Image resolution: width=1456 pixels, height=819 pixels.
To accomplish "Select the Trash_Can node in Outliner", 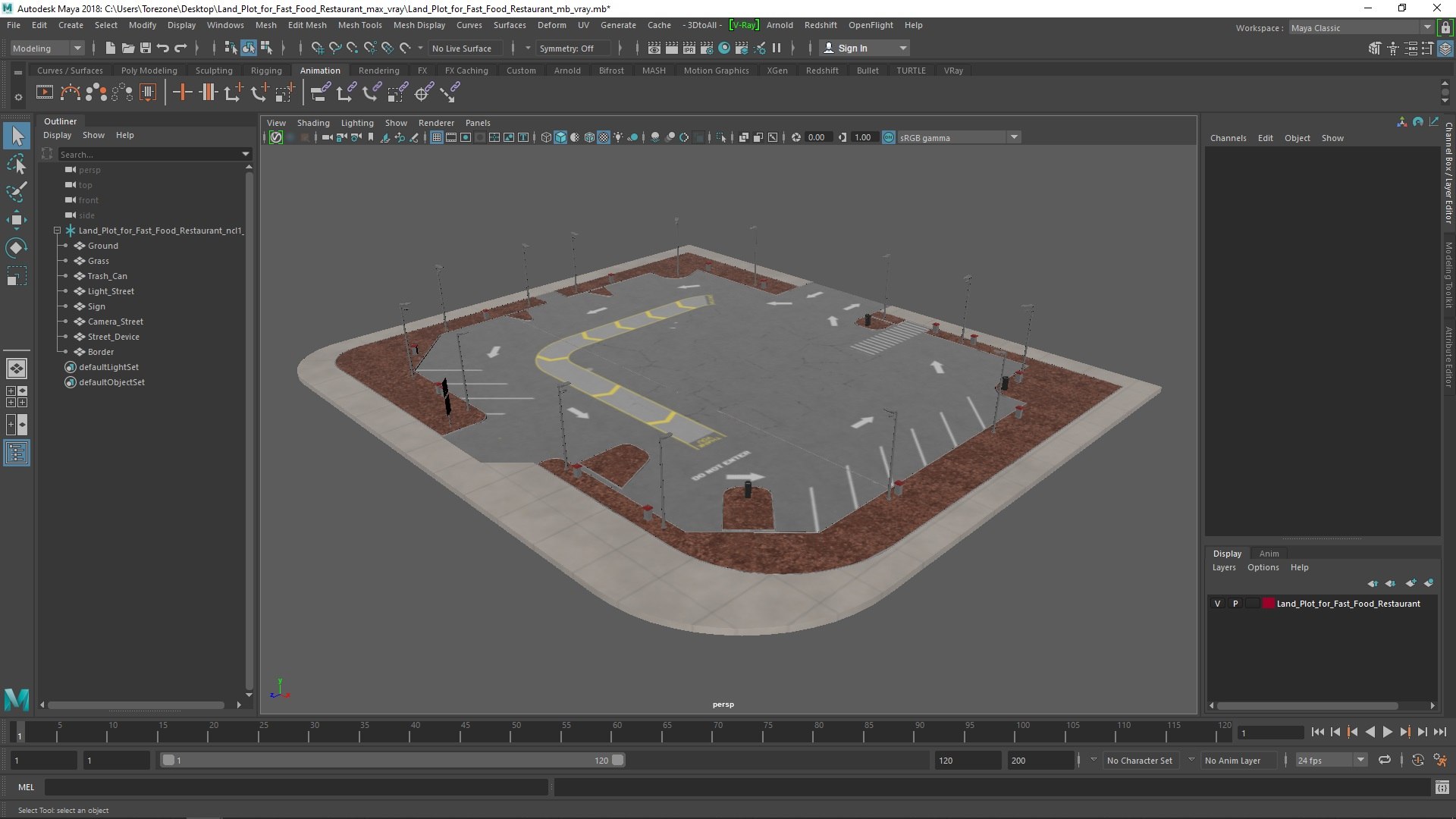I will (x=107, y=276).
